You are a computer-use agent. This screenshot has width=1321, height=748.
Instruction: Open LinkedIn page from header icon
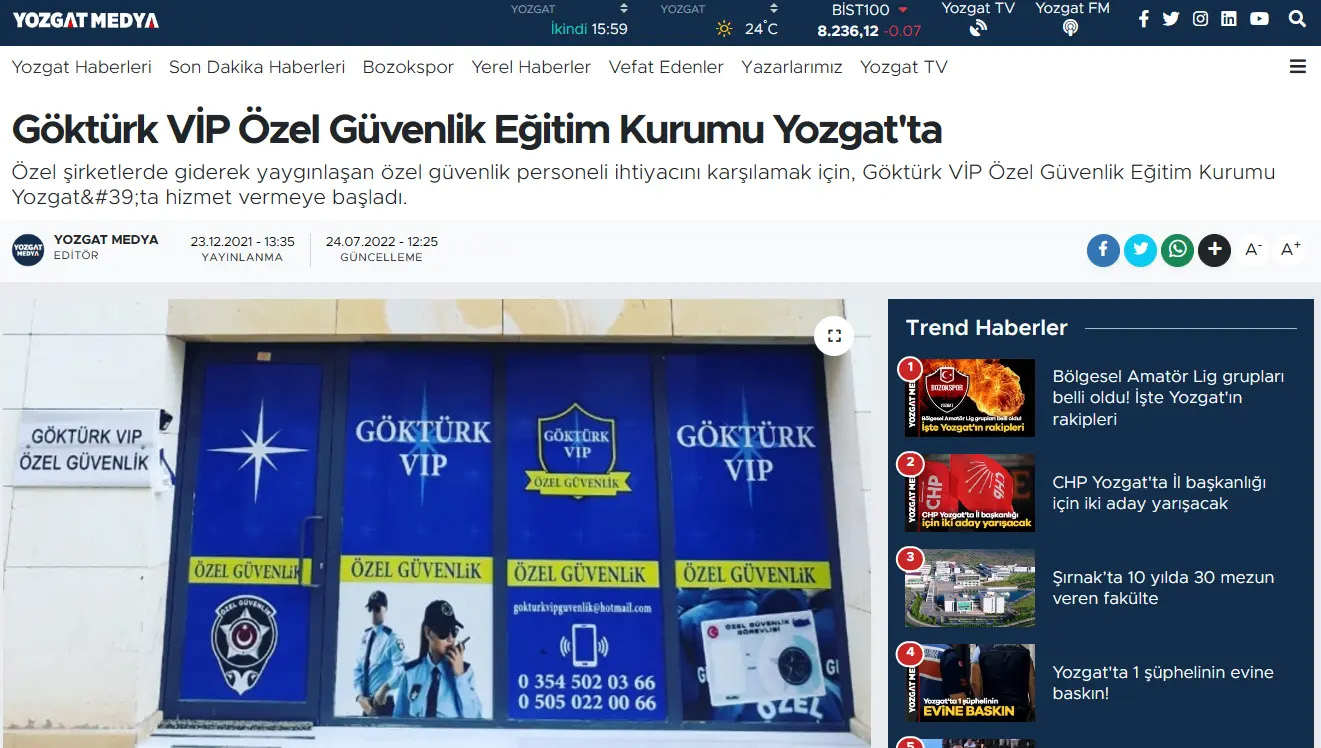1229,19
